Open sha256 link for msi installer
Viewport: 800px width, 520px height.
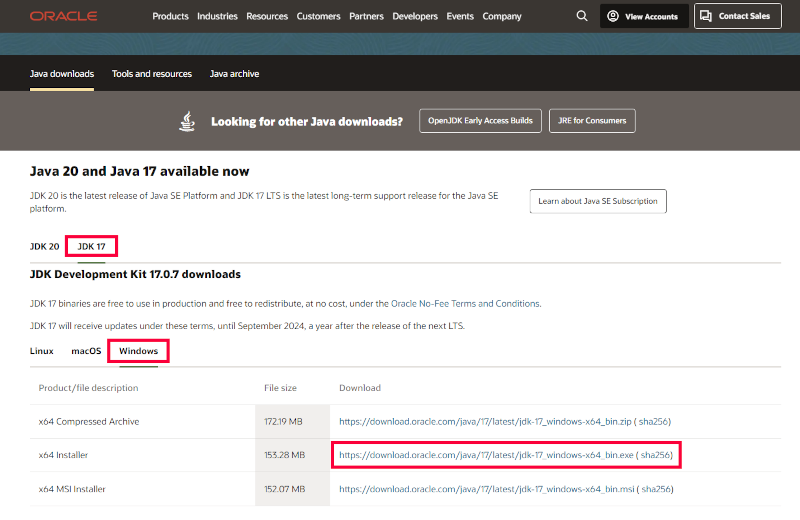pos(656,489)
